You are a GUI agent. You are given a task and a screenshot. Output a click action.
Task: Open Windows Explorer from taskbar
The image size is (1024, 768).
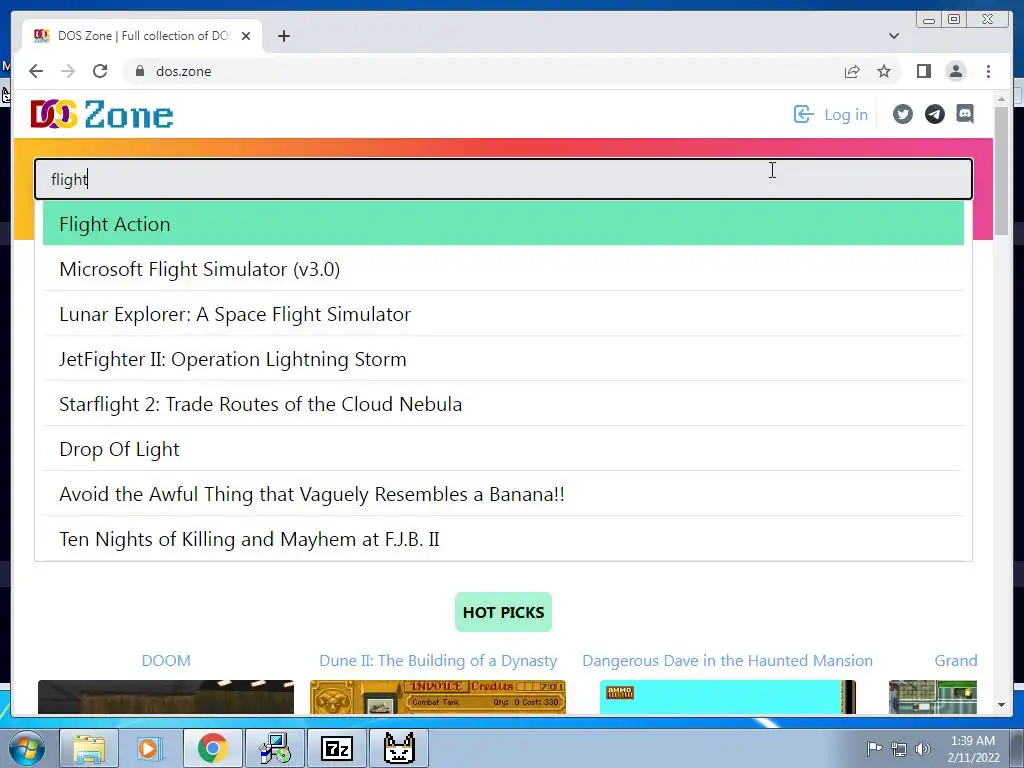tap(89, 748)
